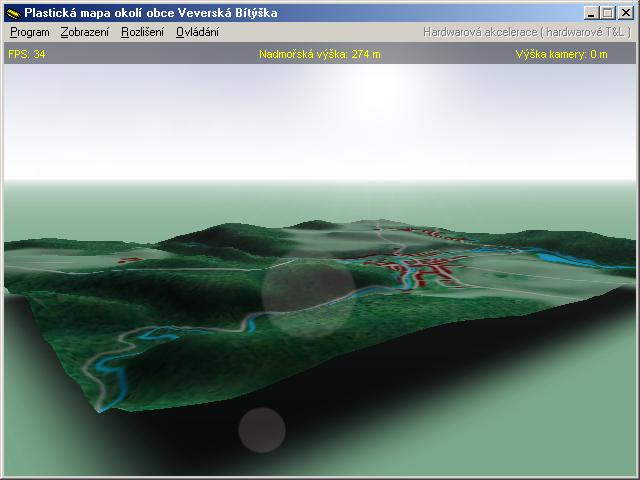Close the Plastická mapa window
Viewport: 640px width, 480px height.
(x=626, y=13)
